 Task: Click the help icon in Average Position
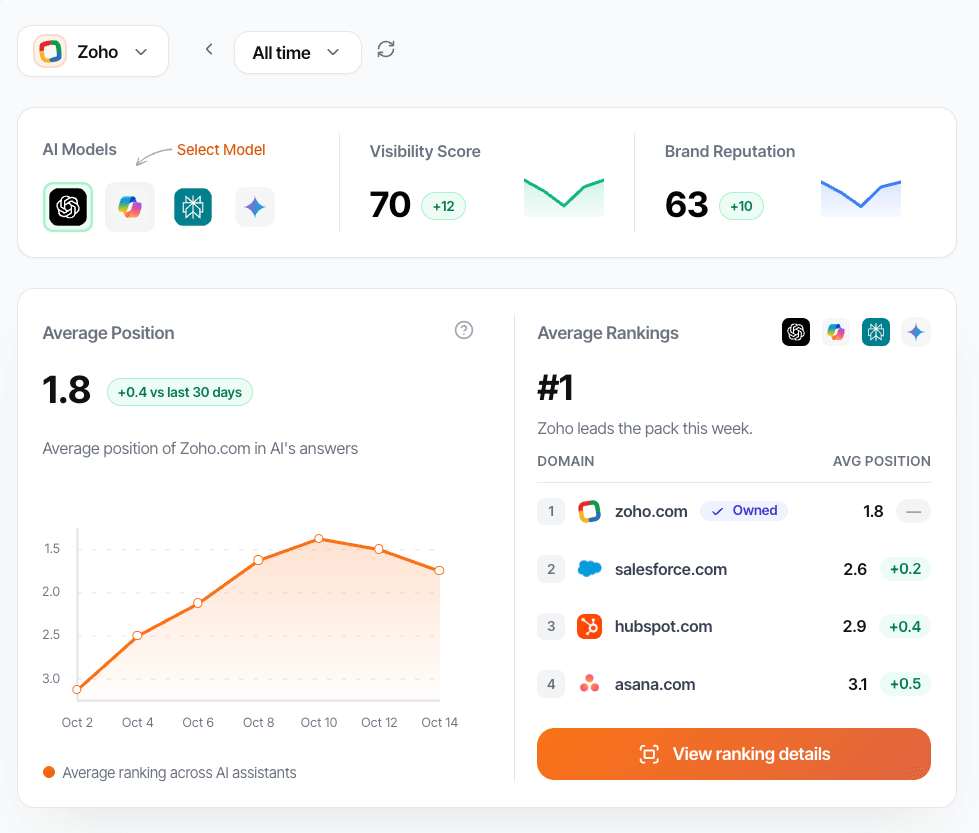coord(463,330)
